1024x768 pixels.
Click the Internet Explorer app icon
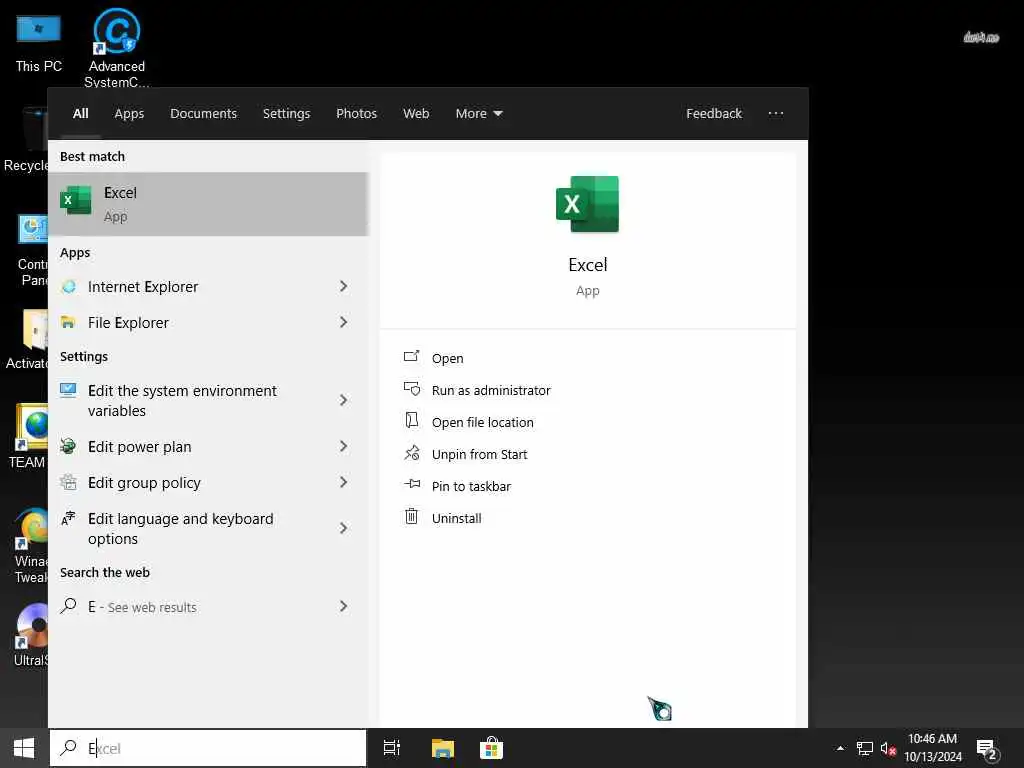[x=69, y=287]
